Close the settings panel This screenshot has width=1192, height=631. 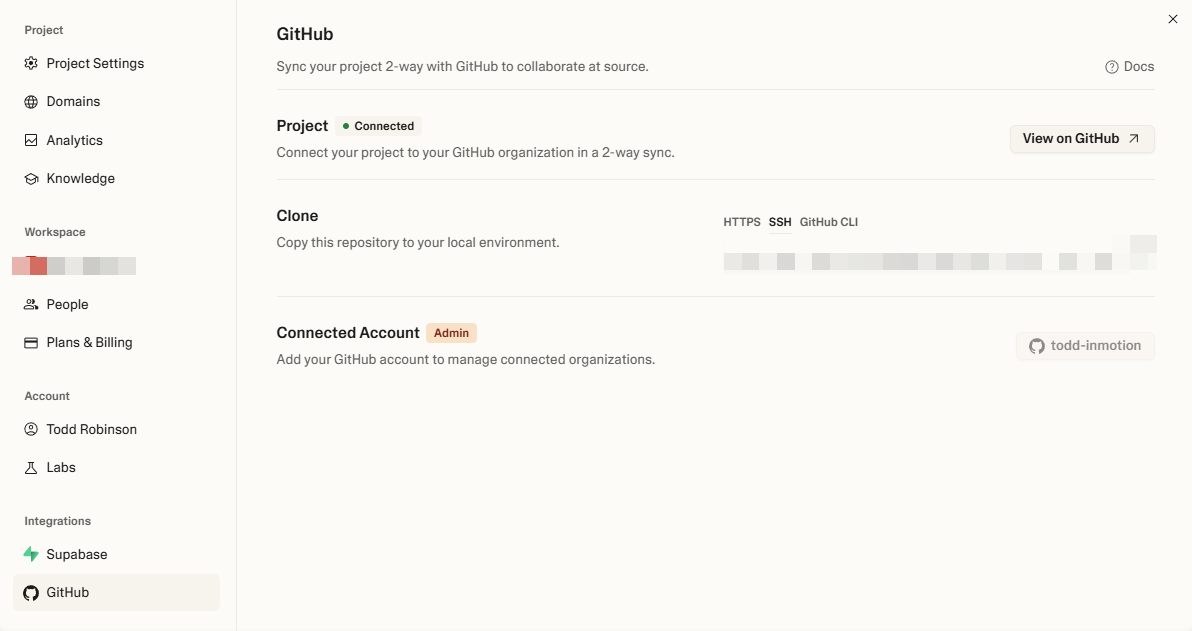(x=1172, y=19)
